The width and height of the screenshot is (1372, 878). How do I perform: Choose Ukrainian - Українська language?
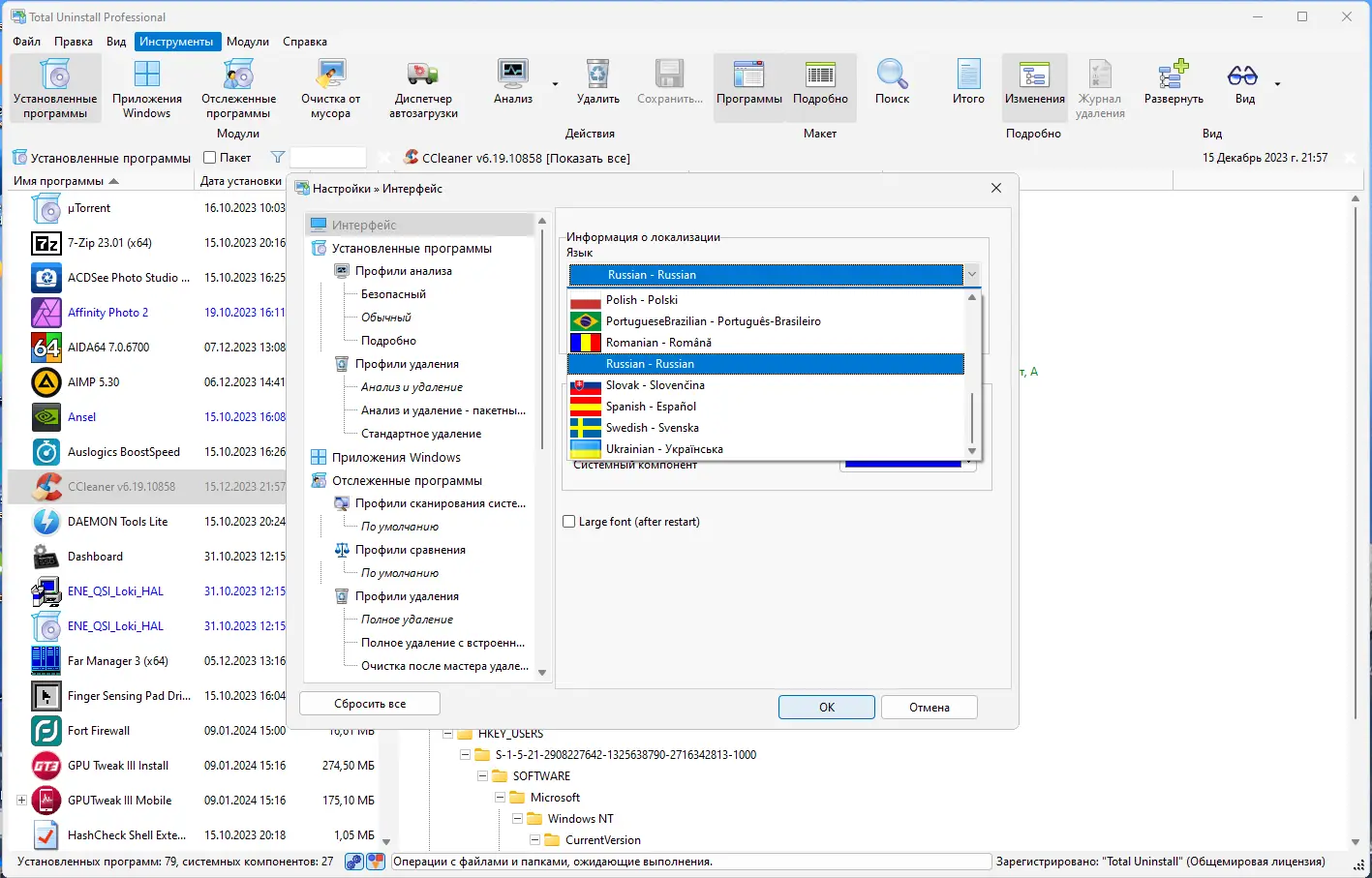tap(766, 449)
